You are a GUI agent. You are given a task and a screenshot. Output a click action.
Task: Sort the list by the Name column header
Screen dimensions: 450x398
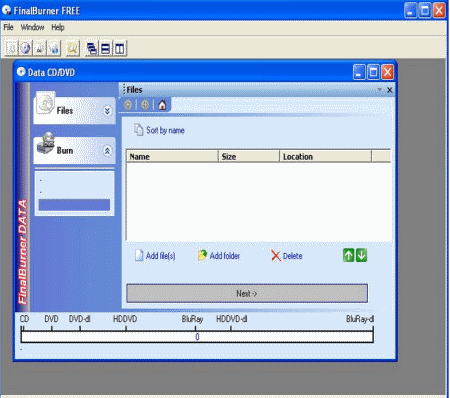[x=172, y=156]
